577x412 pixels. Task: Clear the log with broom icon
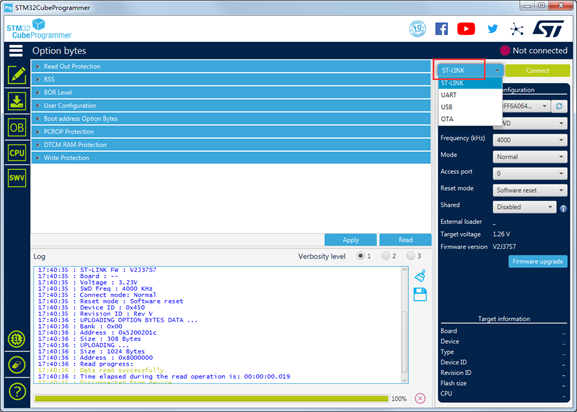point(420,276)
